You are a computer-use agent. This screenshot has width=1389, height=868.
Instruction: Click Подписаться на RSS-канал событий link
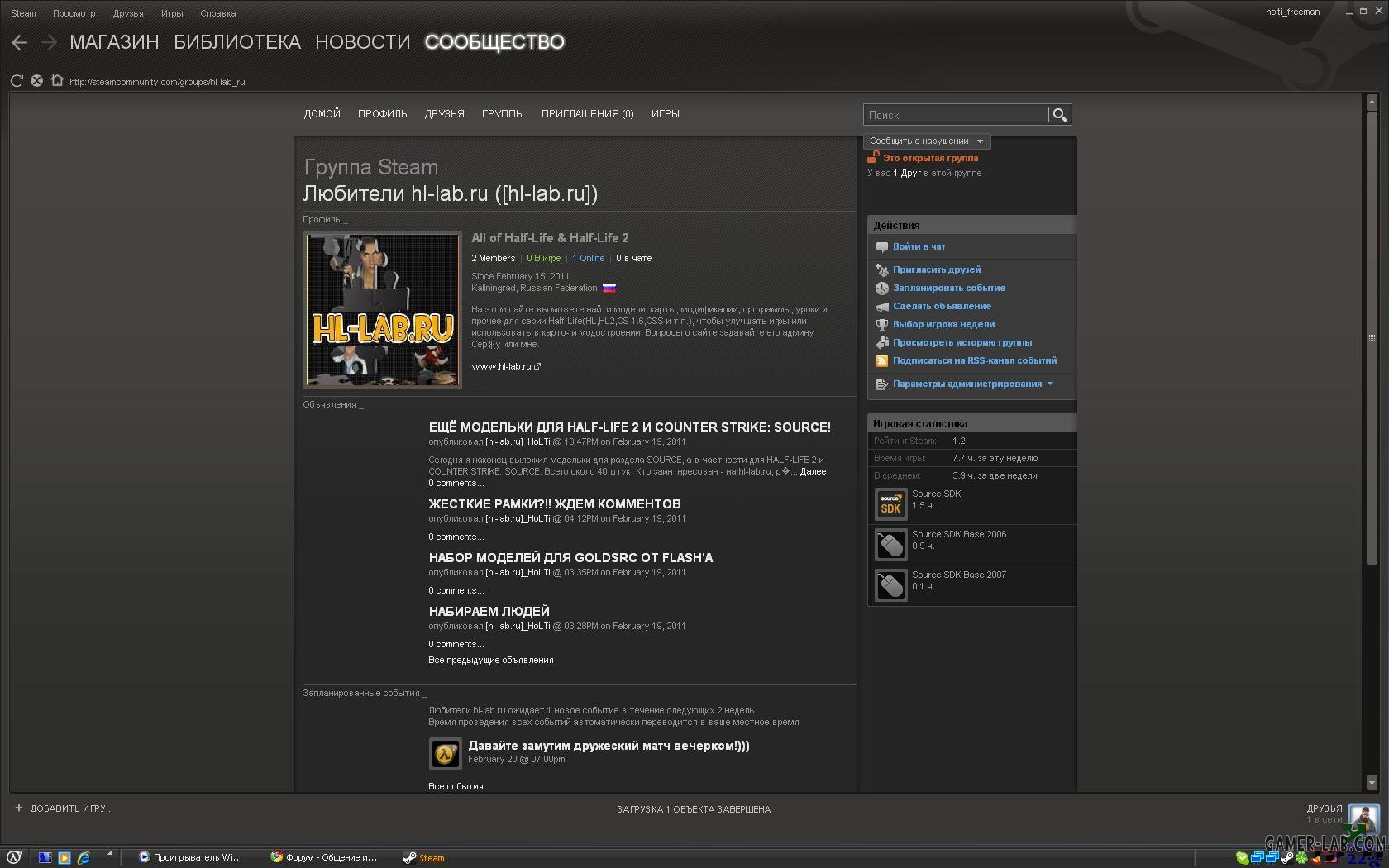tap(975, 361)
